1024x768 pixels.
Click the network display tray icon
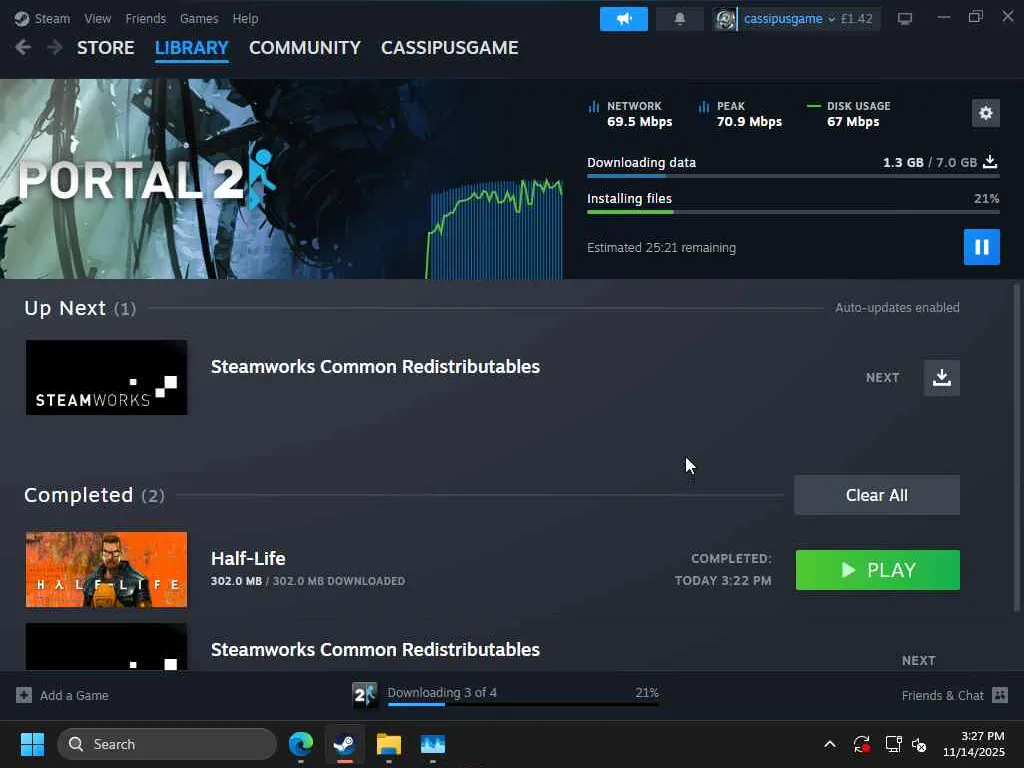click(x=893, y=744)
